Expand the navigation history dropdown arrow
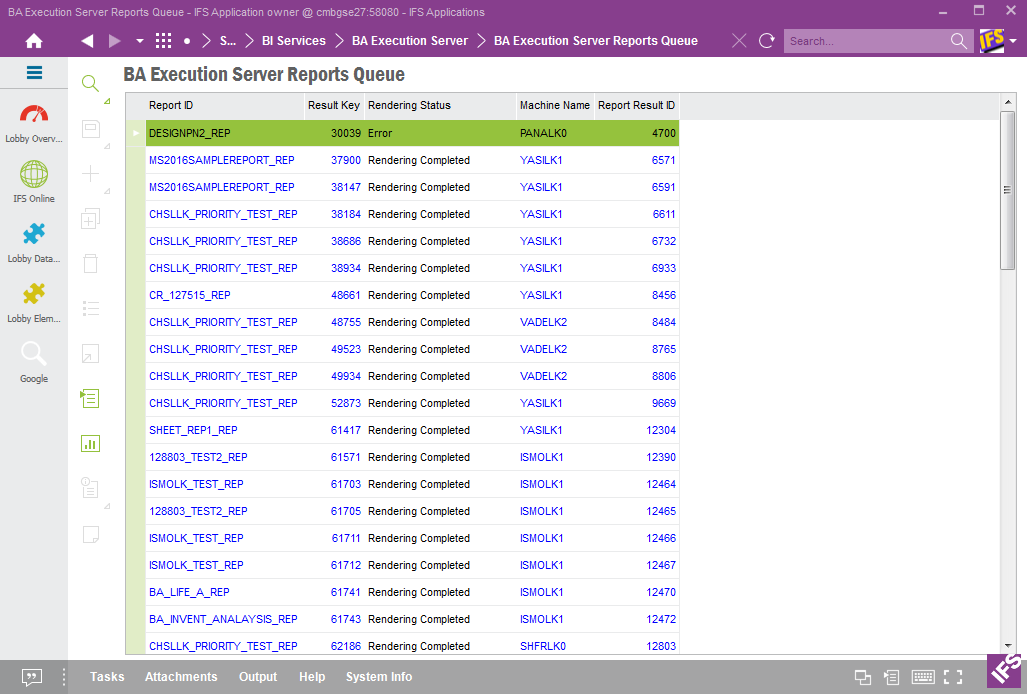Viewport: 1027px width, 694px height. pyautogui.click(x=139, y=41)
